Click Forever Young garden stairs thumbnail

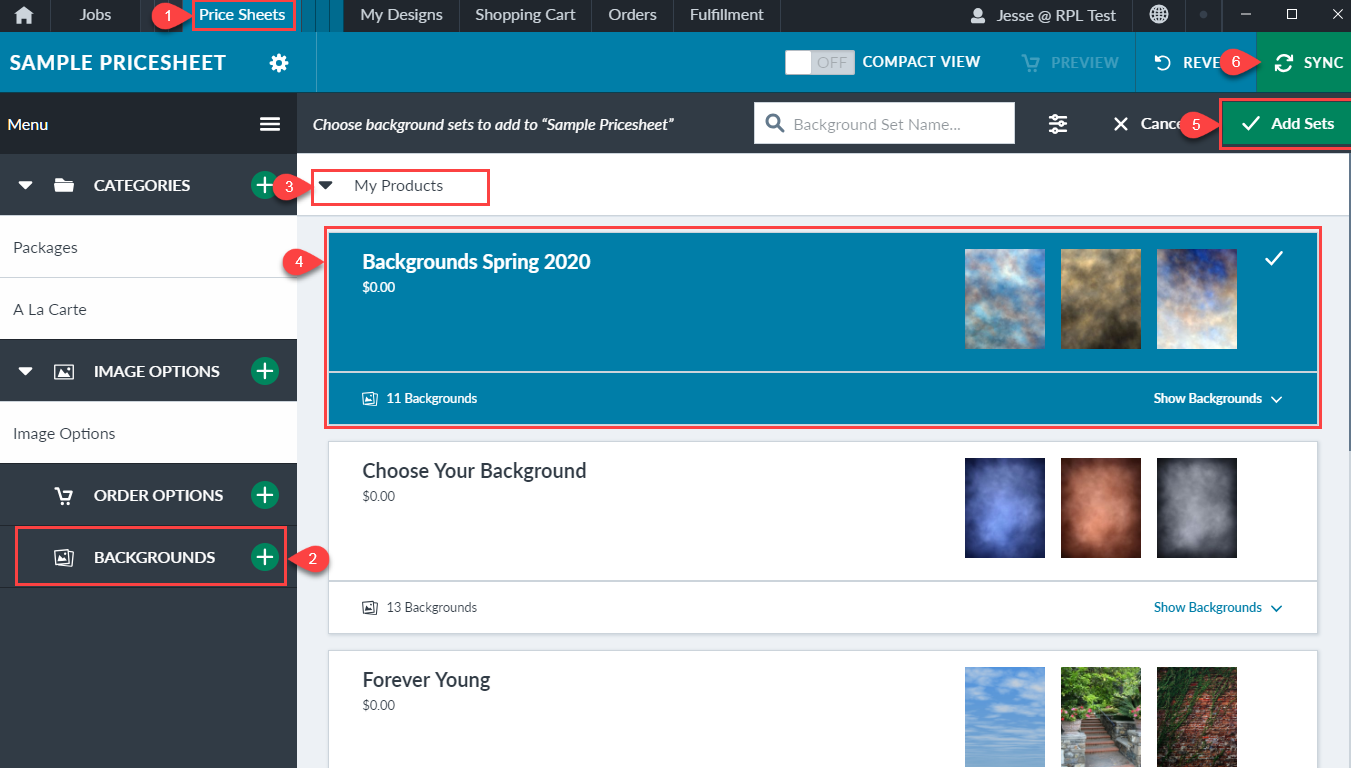1101,717
